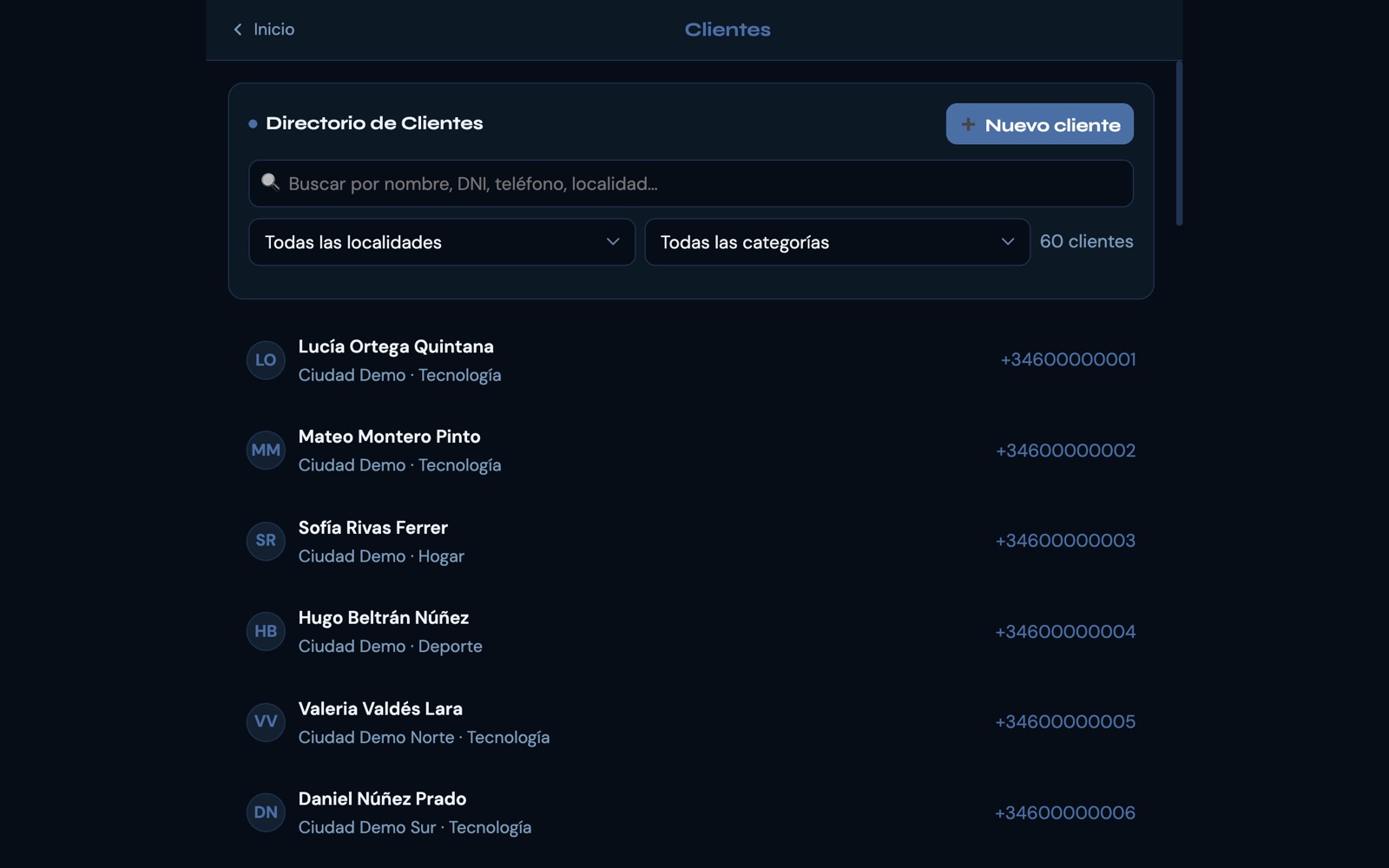Click the MM avatar icon
1389x868 pixels.
pos(266,450)
